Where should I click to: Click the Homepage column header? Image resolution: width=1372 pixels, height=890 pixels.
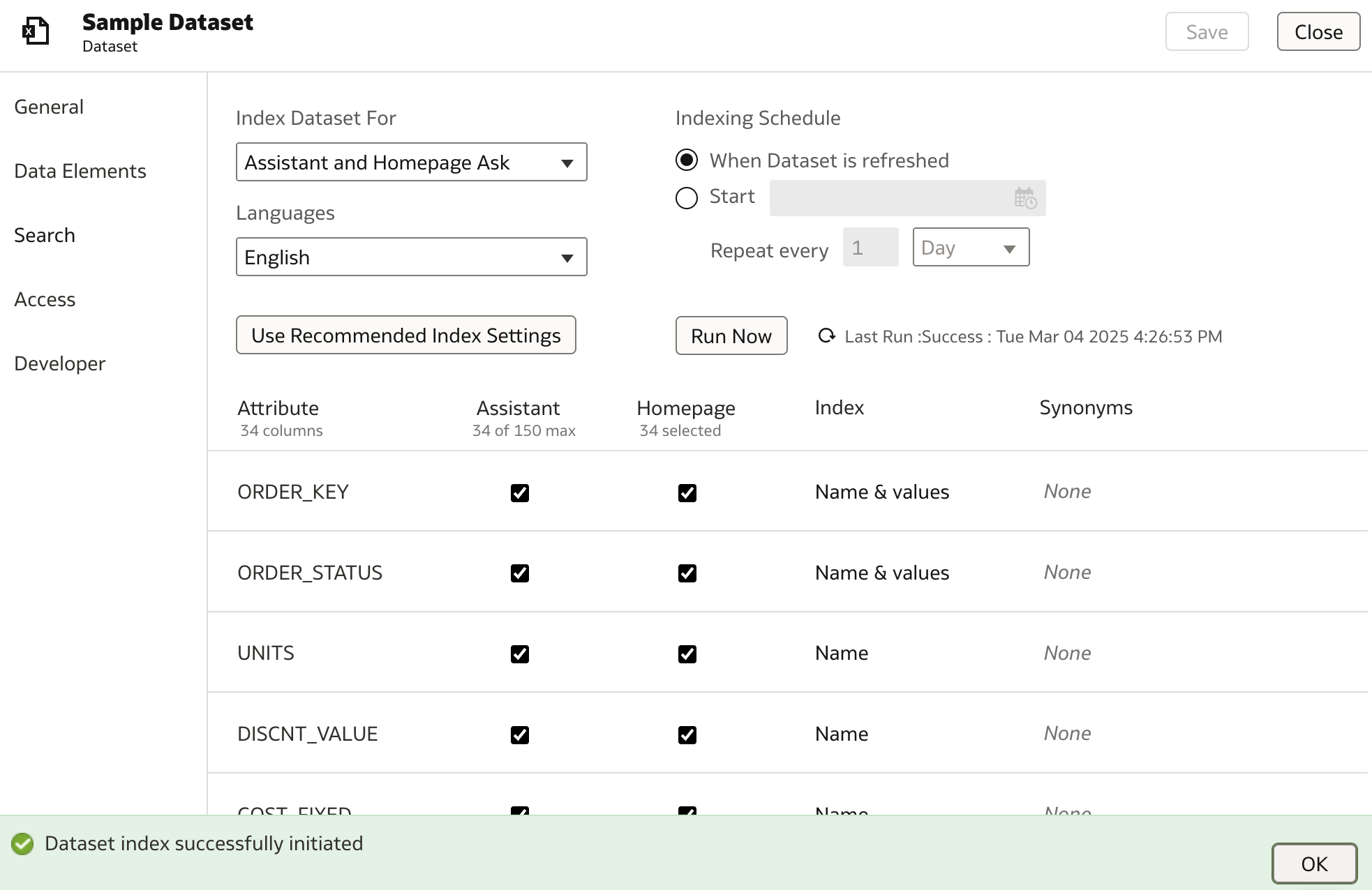point(686,408)
